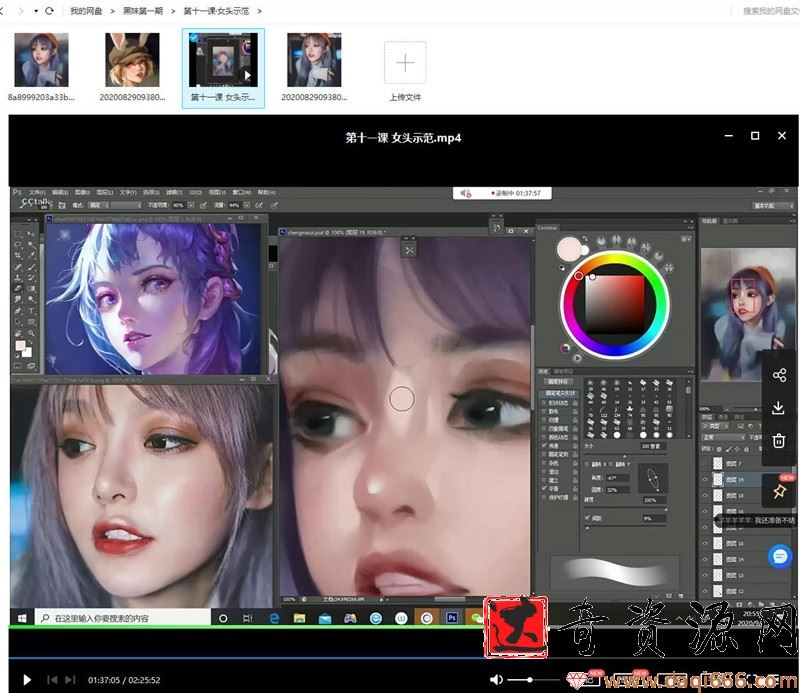Select the Eyedropper tool
This screenshot has height=693, width=800.
[32, 256]
